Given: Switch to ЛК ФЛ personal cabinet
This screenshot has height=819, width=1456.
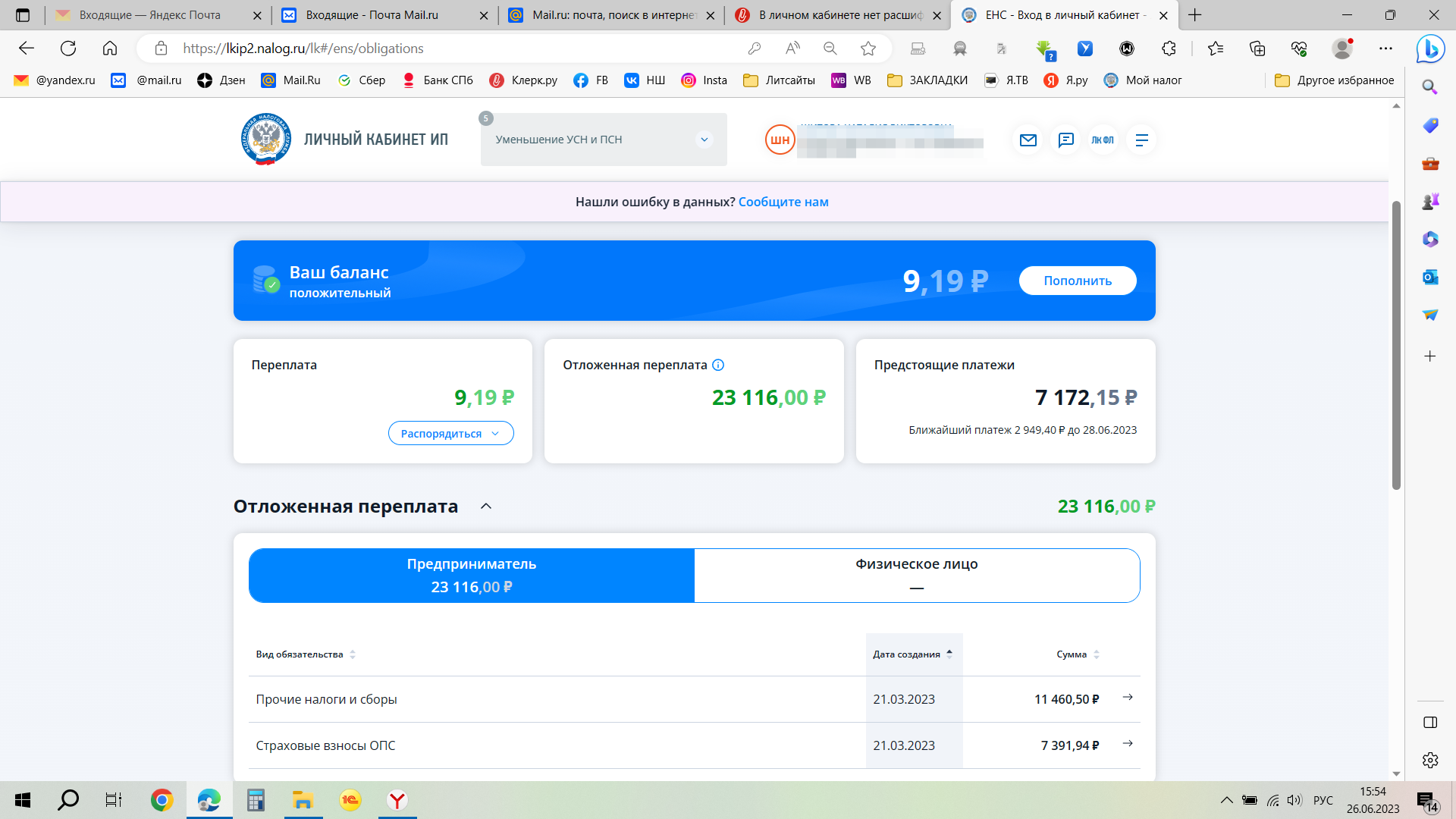Looking at the screenshot, I should click(x=1103, y=140).
